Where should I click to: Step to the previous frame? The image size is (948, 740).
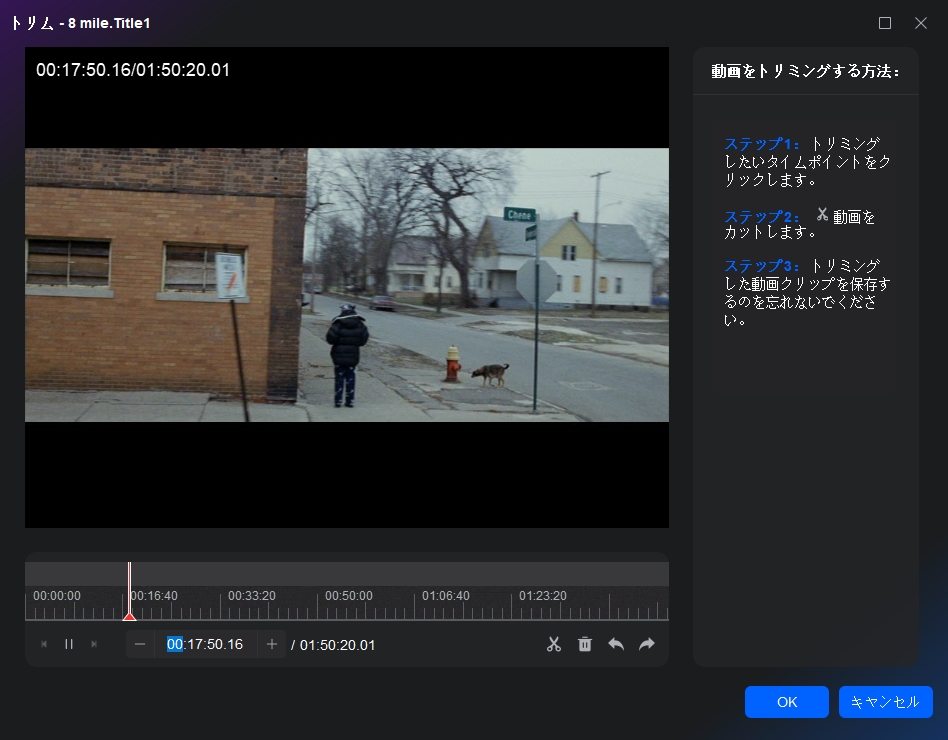click(x=44, y=644)
